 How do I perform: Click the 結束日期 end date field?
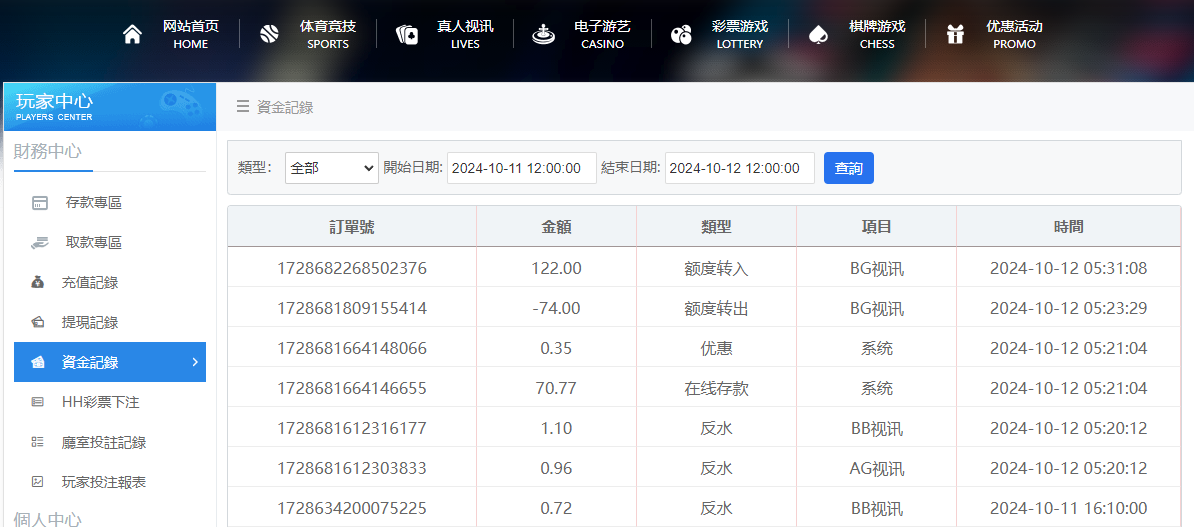[x=739, y=168]
